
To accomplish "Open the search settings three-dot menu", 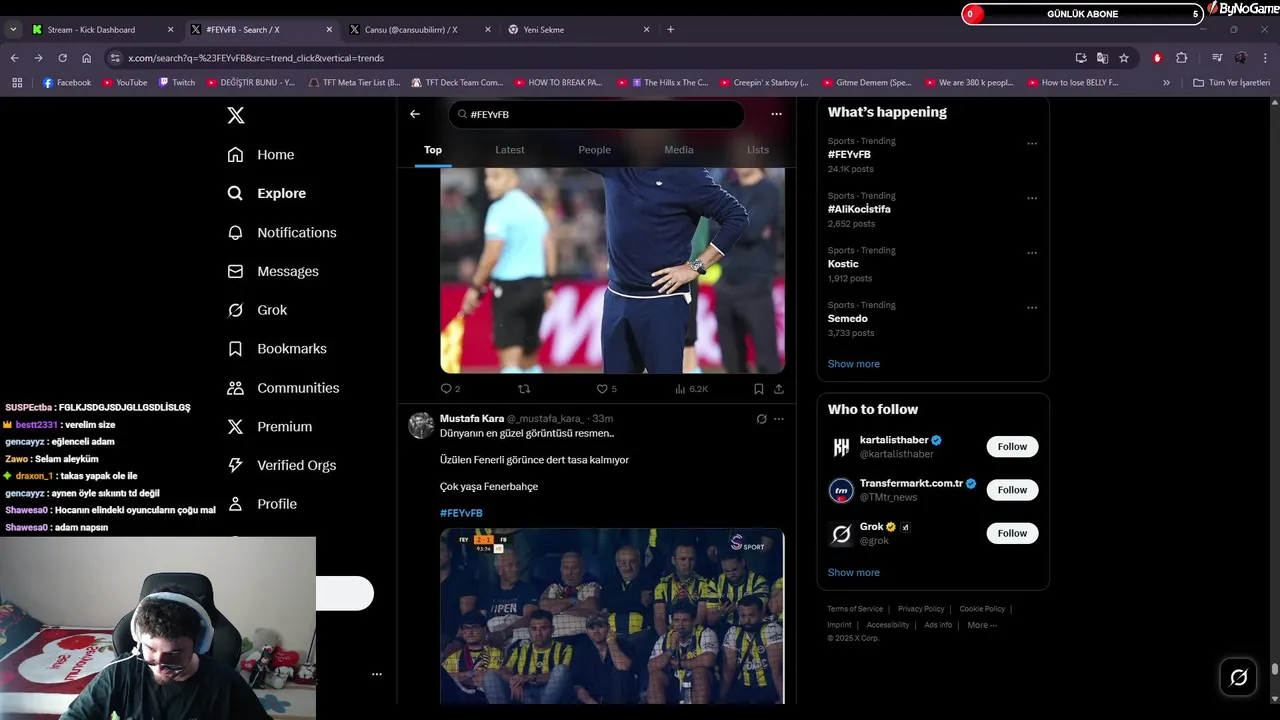I will (776, 114).
